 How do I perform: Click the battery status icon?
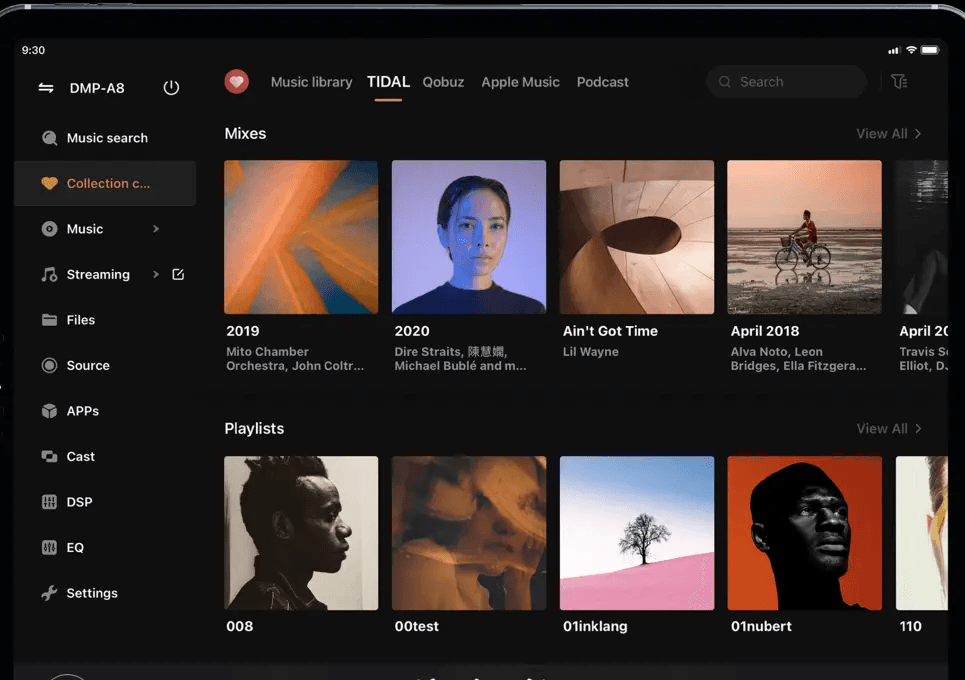coord(930,50)
